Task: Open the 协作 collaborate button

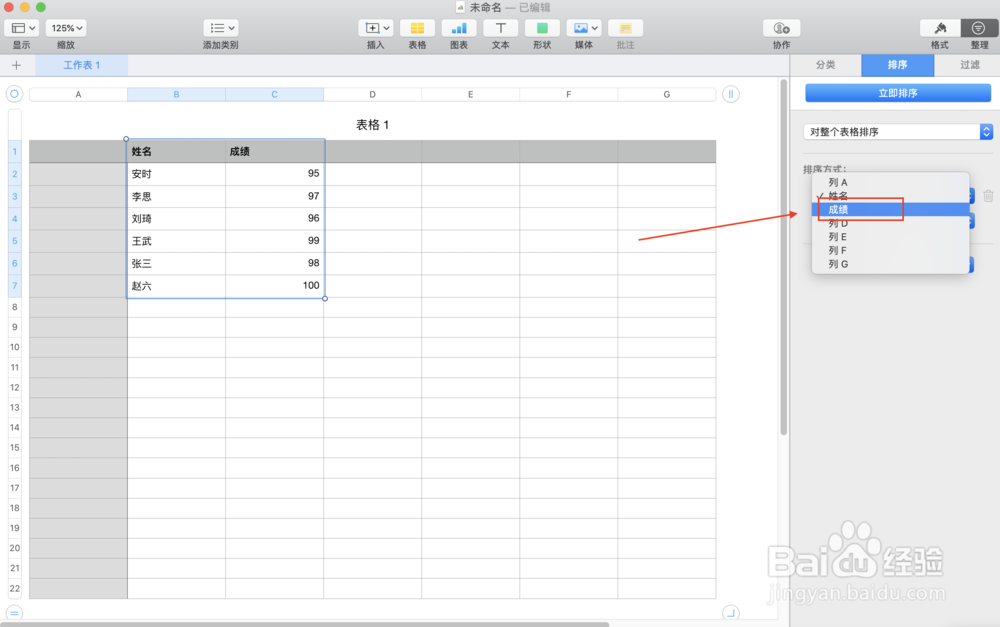Action: (x=781, y=28)
